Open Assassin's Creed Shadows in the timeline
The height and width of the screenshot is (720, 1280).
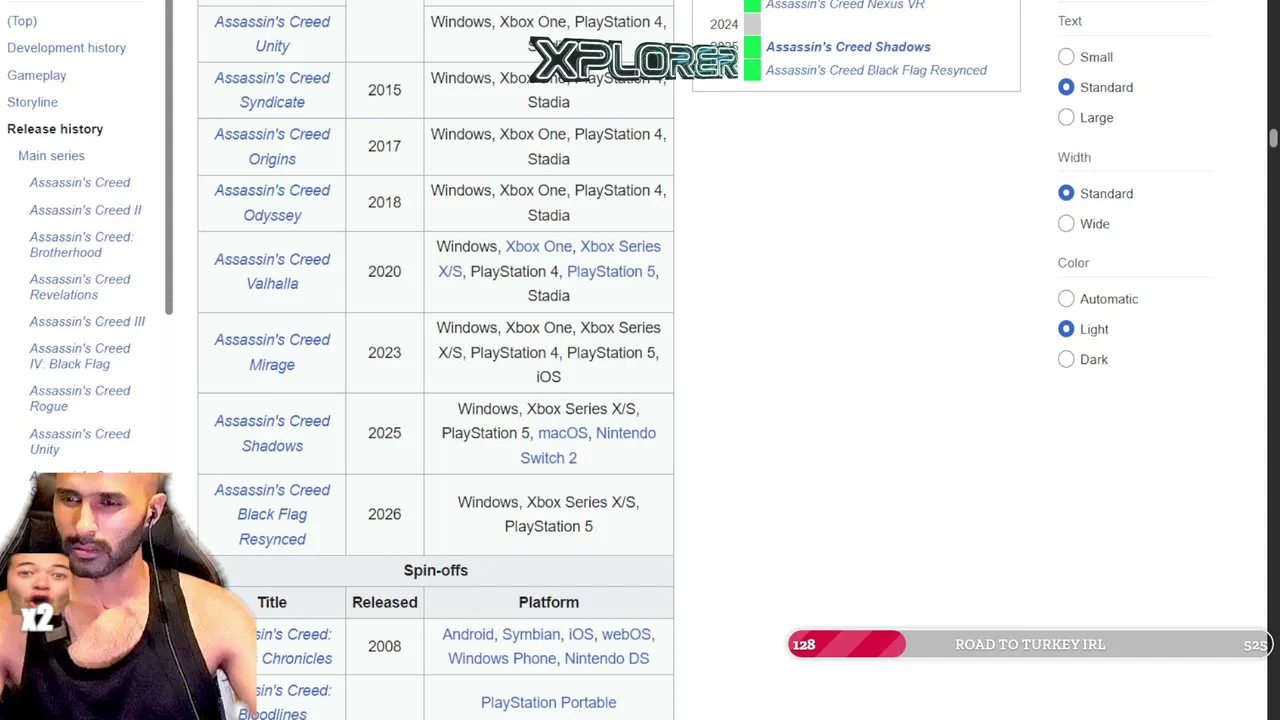coord(848,47)
